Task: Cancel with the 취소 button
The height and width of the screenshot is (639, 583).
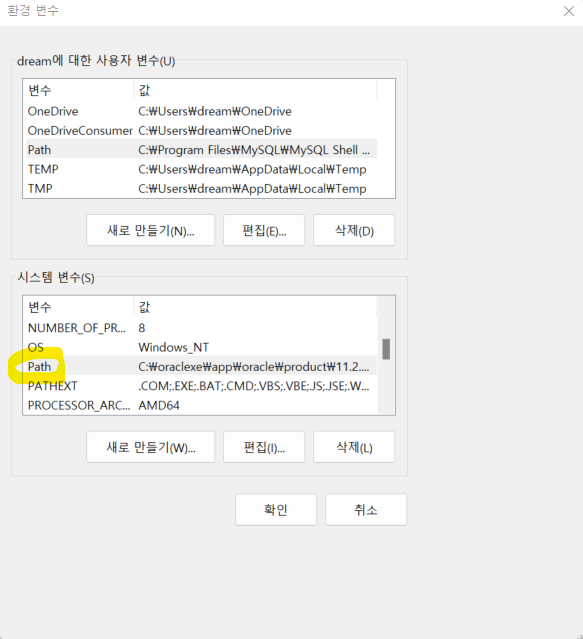Action: pos(366,510)
